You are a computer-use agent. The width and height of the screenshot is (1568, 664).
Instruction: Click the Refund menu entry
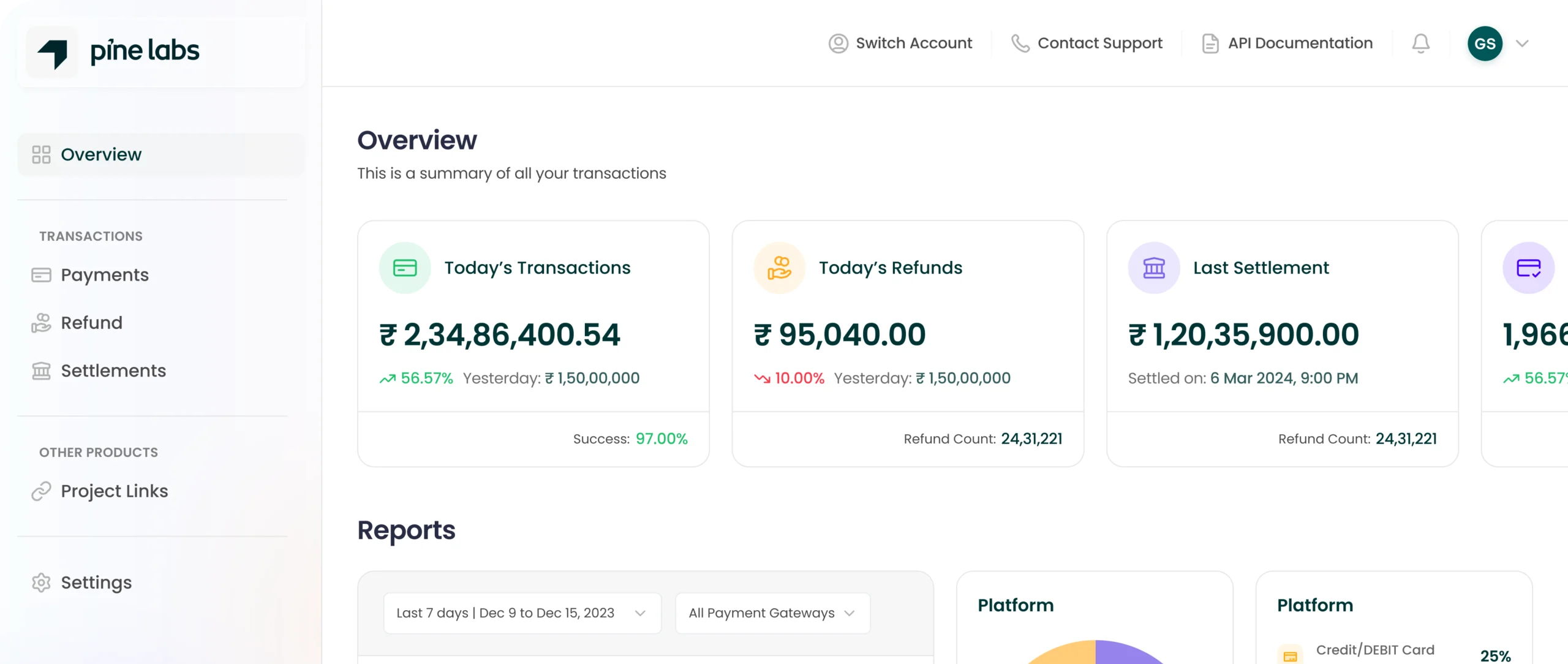click(x=91, y=323)
